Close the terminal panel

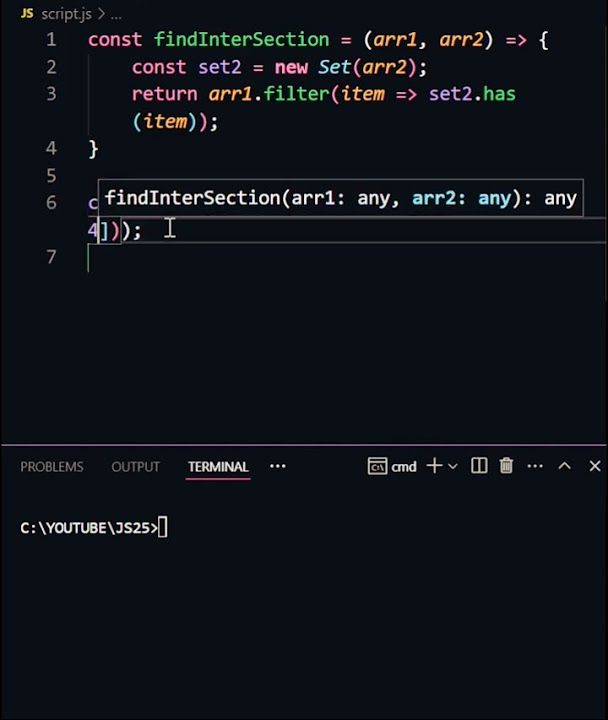click(595, 466)
